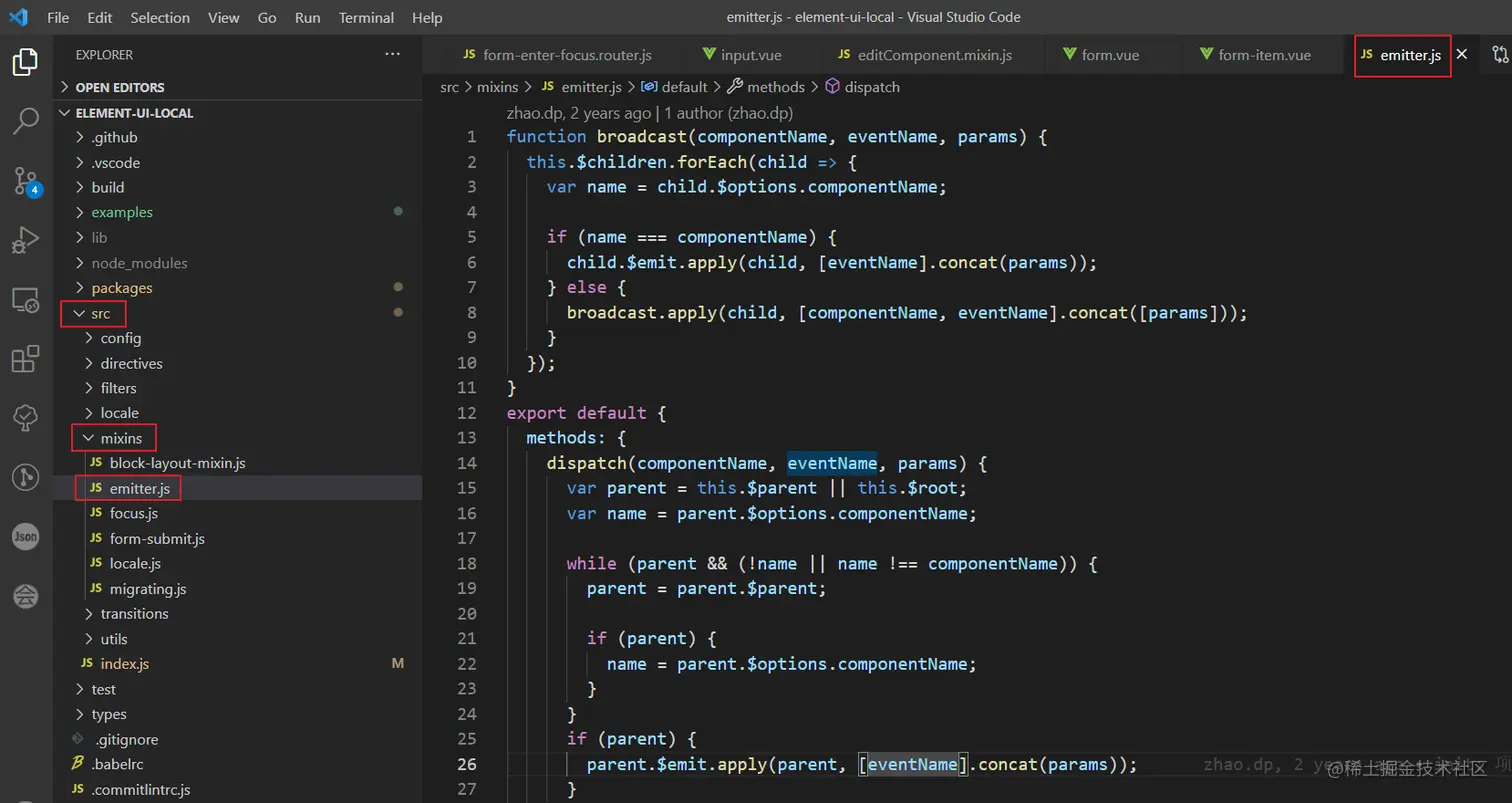Select emitter.js in the explorer tree
The width and height of the screenshot is (1512, 803).
pyautogui.click(x=238, y=488)
